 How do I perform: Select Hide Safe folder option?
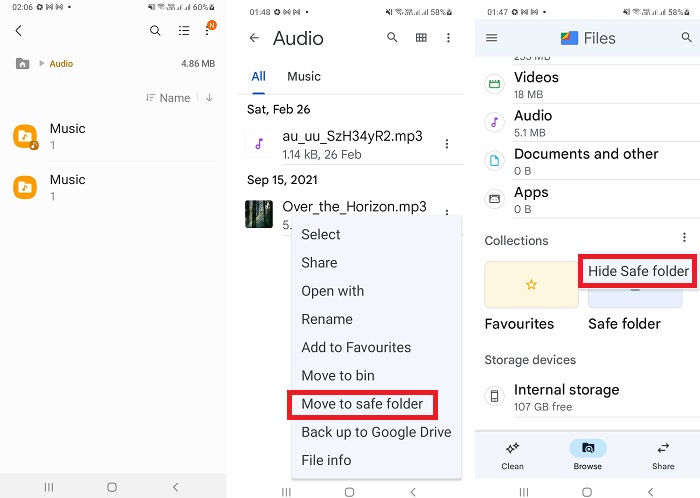pos(638,271)
